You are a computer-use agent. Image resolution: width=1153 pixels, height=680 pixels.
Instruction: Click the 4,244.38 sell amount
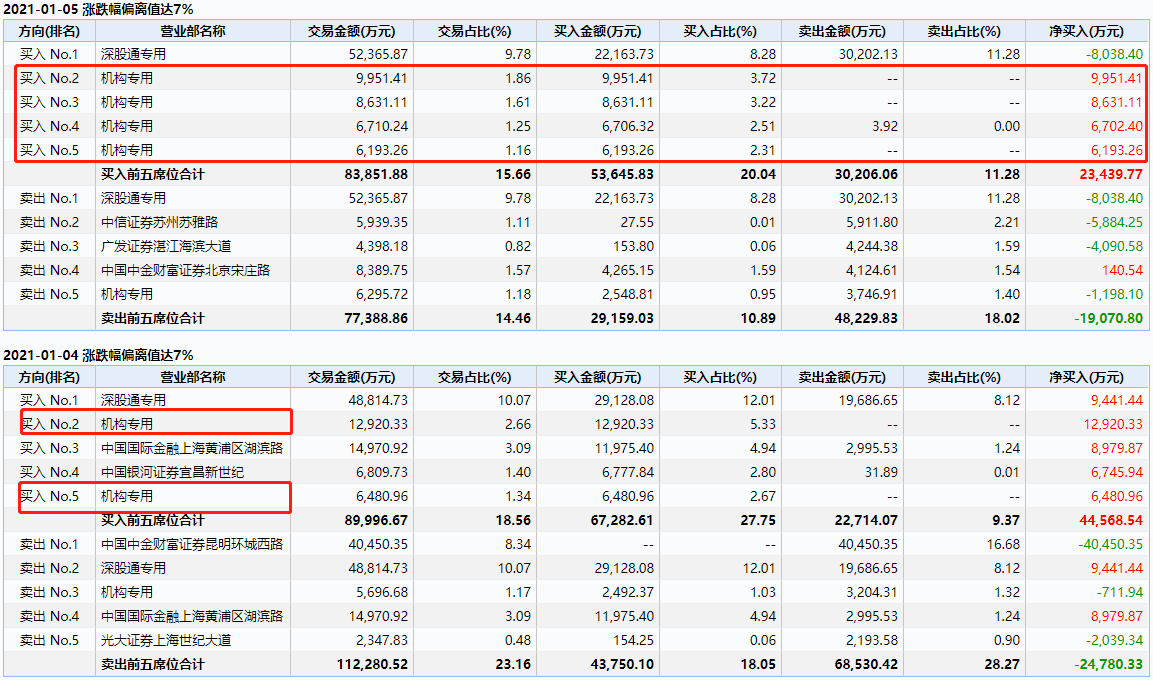tap(871, 246)
